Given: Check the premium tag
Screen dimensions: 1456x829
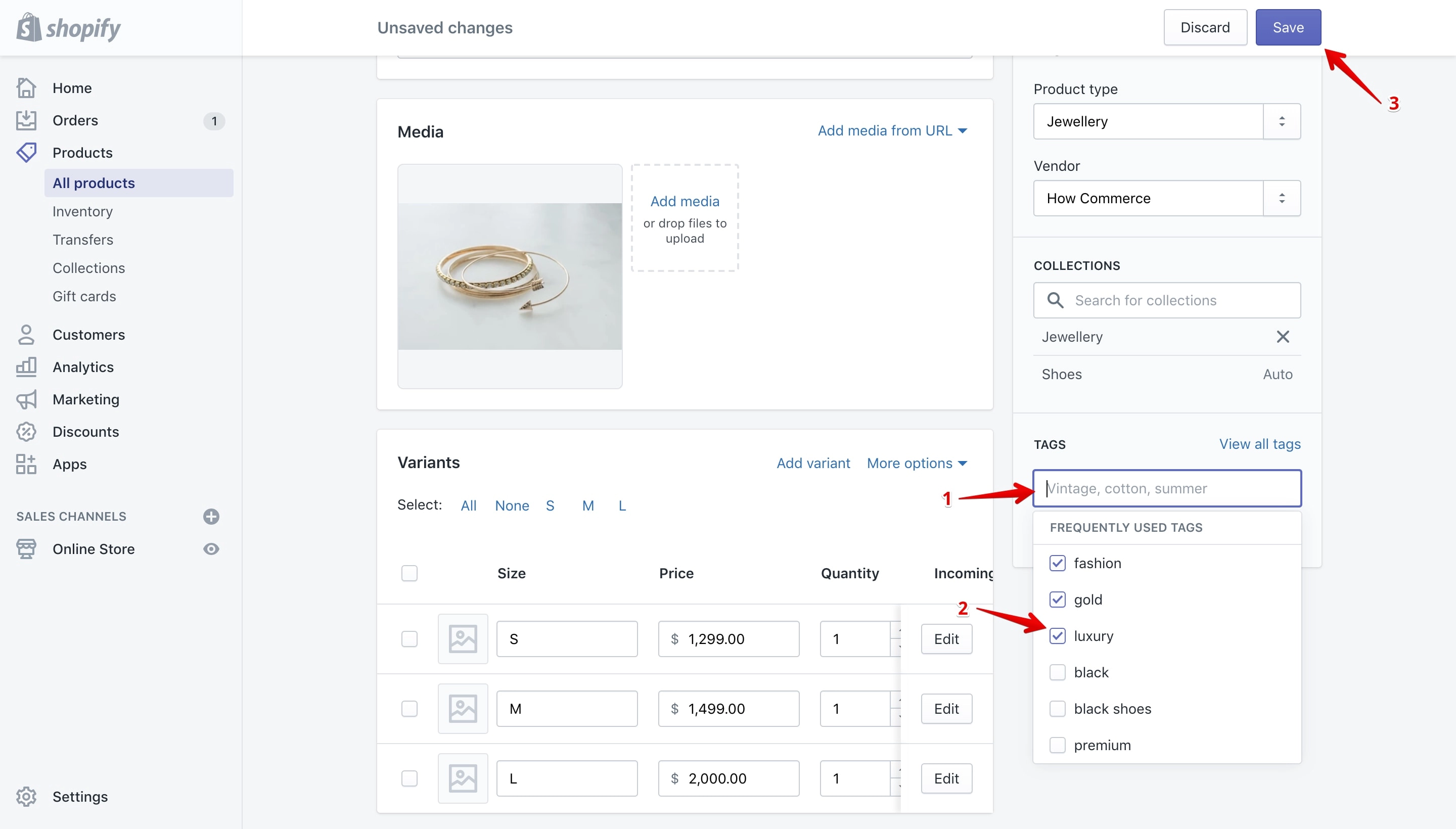Looking at the screenshot, I should tap(1058, 745).
